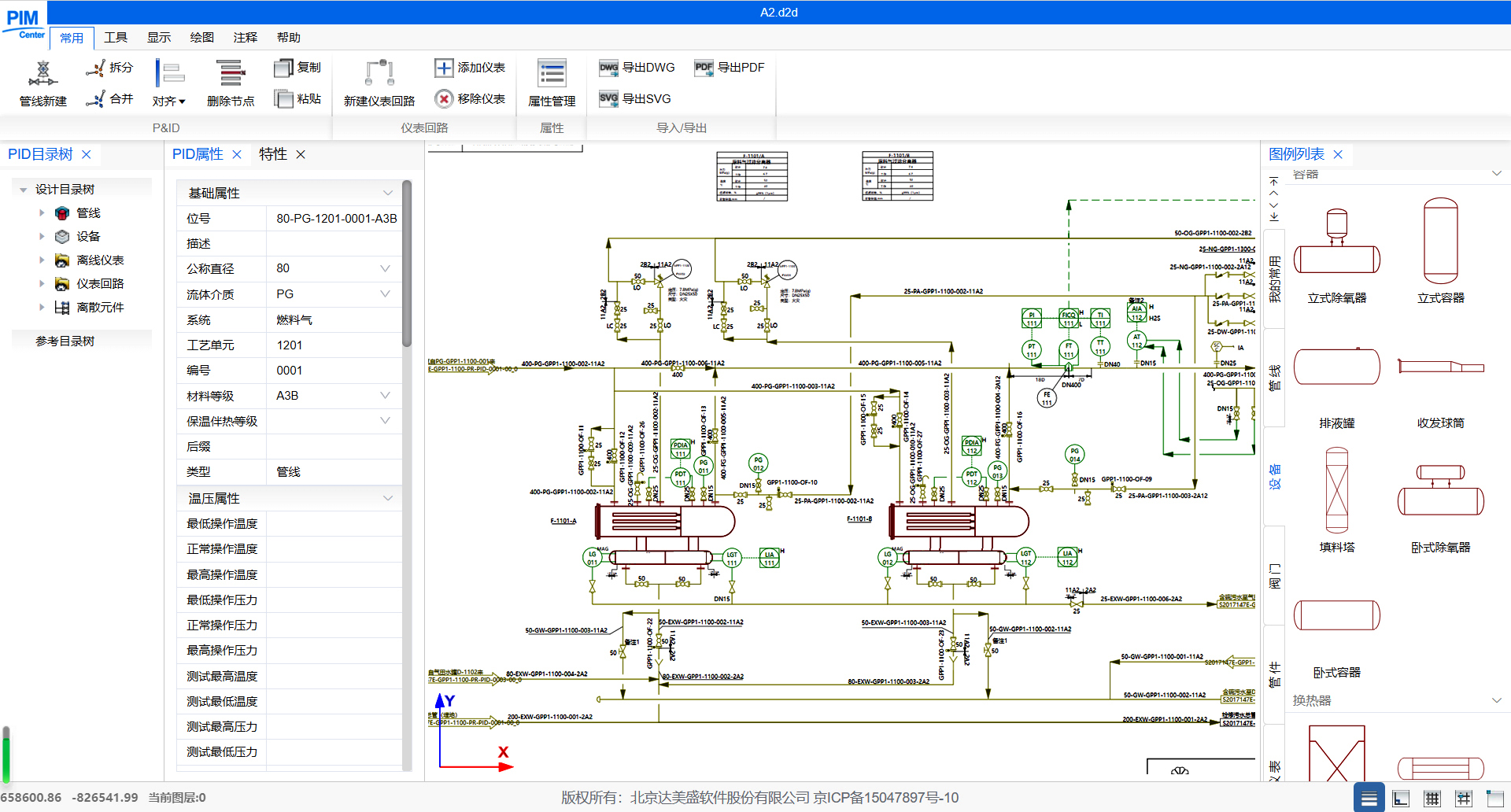Screen dimensions: 1511x812
Task: Export drawing via 导出PDF
Action: pos(730,68)
